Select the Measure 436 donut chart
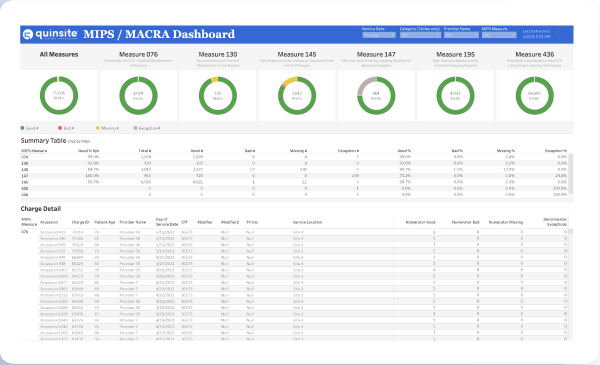 pos(535,95)
